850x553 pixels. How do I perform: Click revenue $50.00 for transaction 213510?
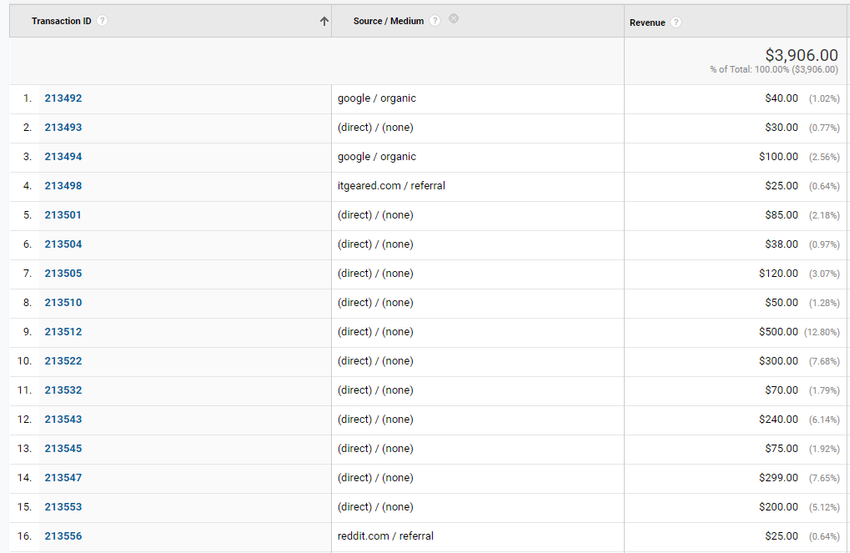(781, 303)
